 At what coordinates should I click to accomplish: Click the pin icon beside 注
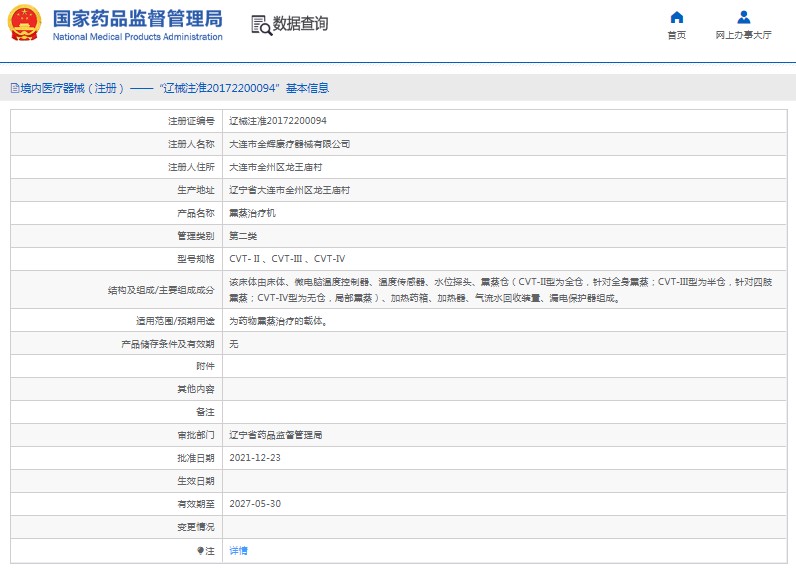[x=200, y=551]
